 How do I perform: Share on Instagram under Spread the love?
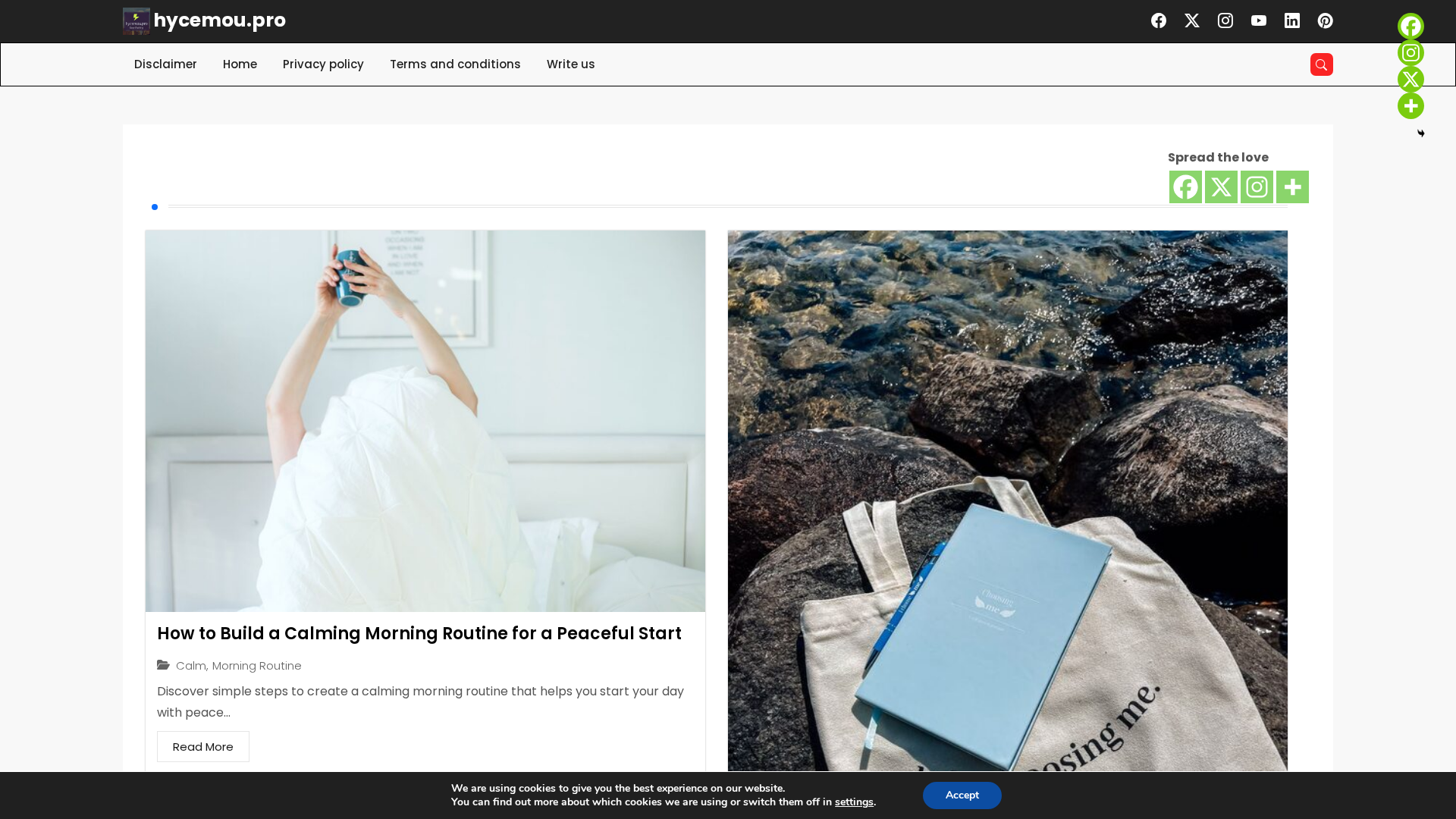pyautogui.click(x=1257, y=187)
